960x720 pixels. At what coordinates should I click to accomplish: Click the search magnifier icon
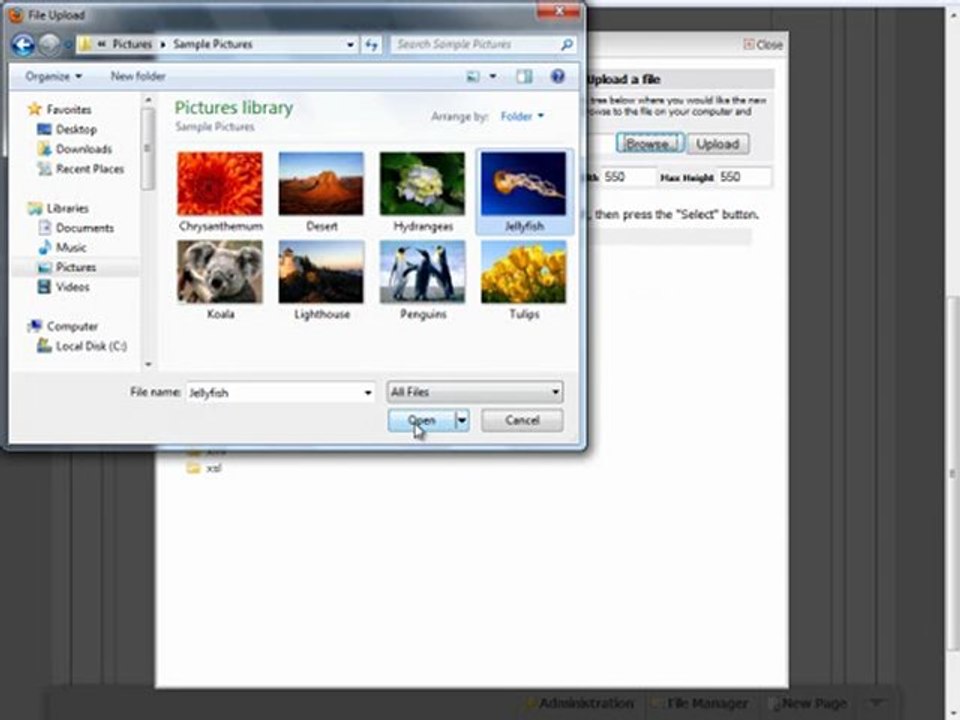tap(567, 45)
